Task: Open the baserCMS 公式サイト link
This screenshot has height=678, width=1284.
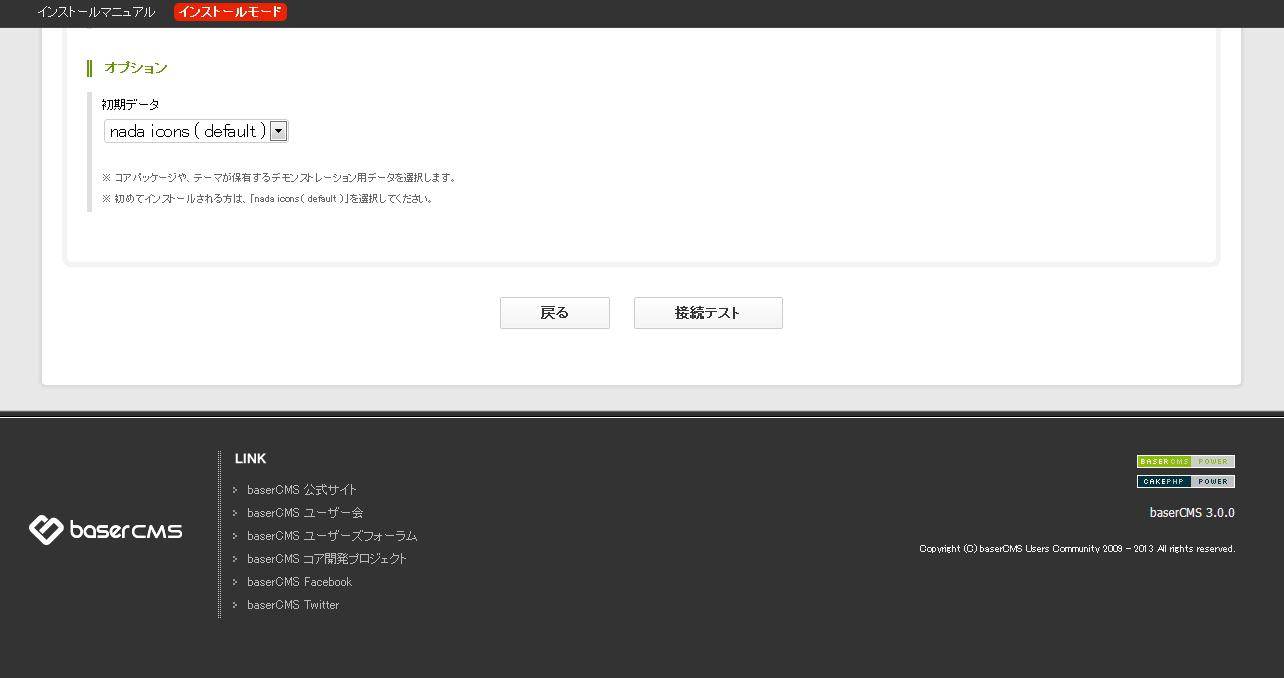Action: (x=302, y=490)
